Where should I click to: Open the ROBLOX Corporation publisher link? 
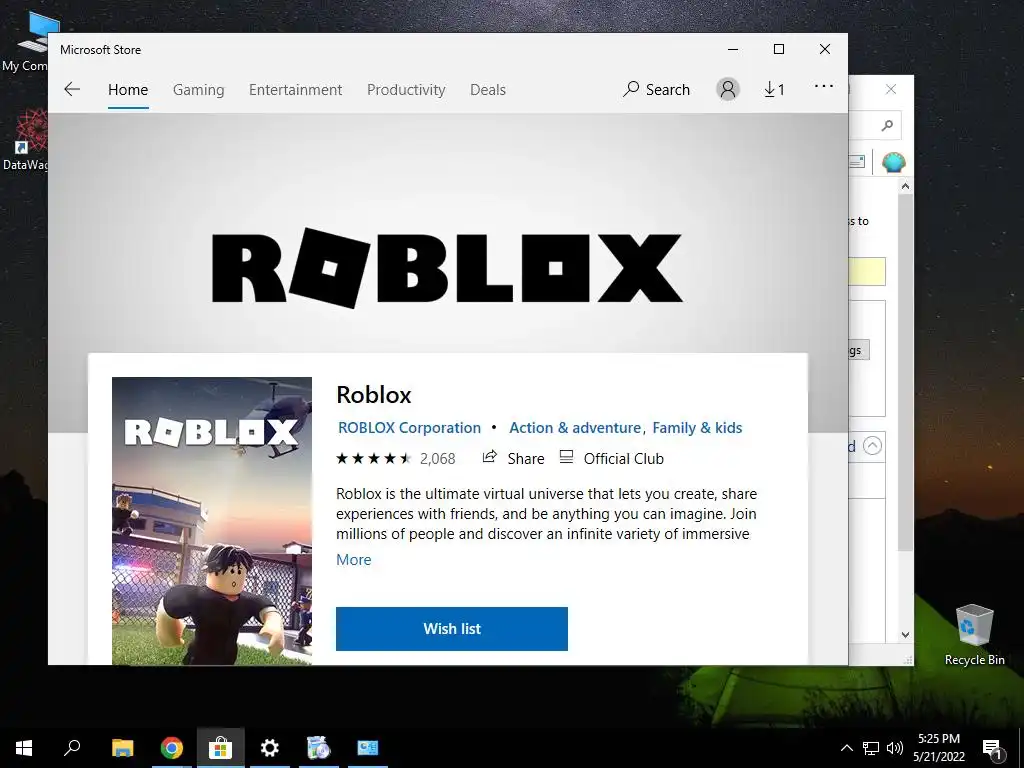click(x=409, y=428)
